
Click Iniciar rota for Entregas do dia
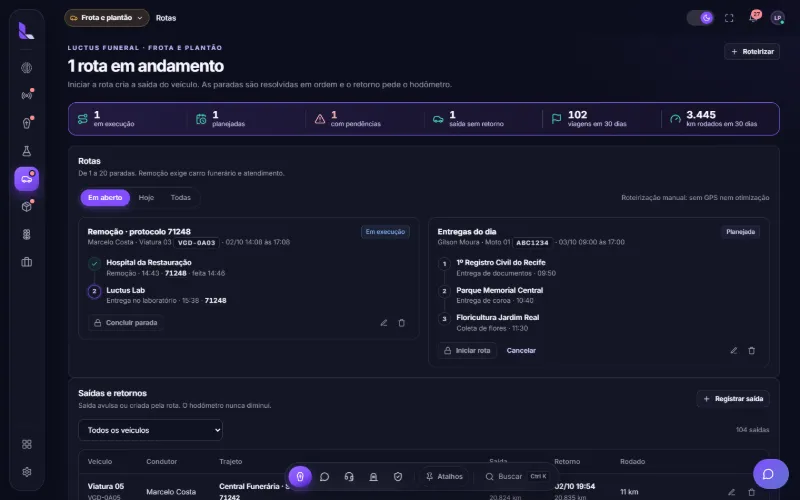point(467,351)
